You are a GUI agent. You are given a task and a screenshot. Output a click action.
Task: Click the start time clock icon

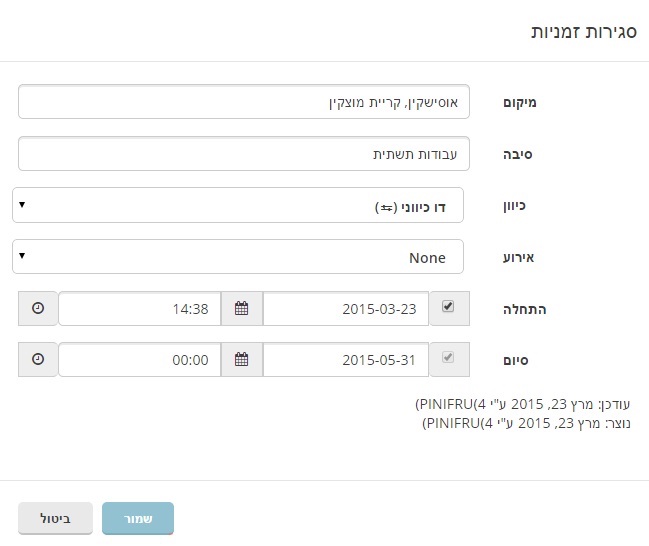38,309
